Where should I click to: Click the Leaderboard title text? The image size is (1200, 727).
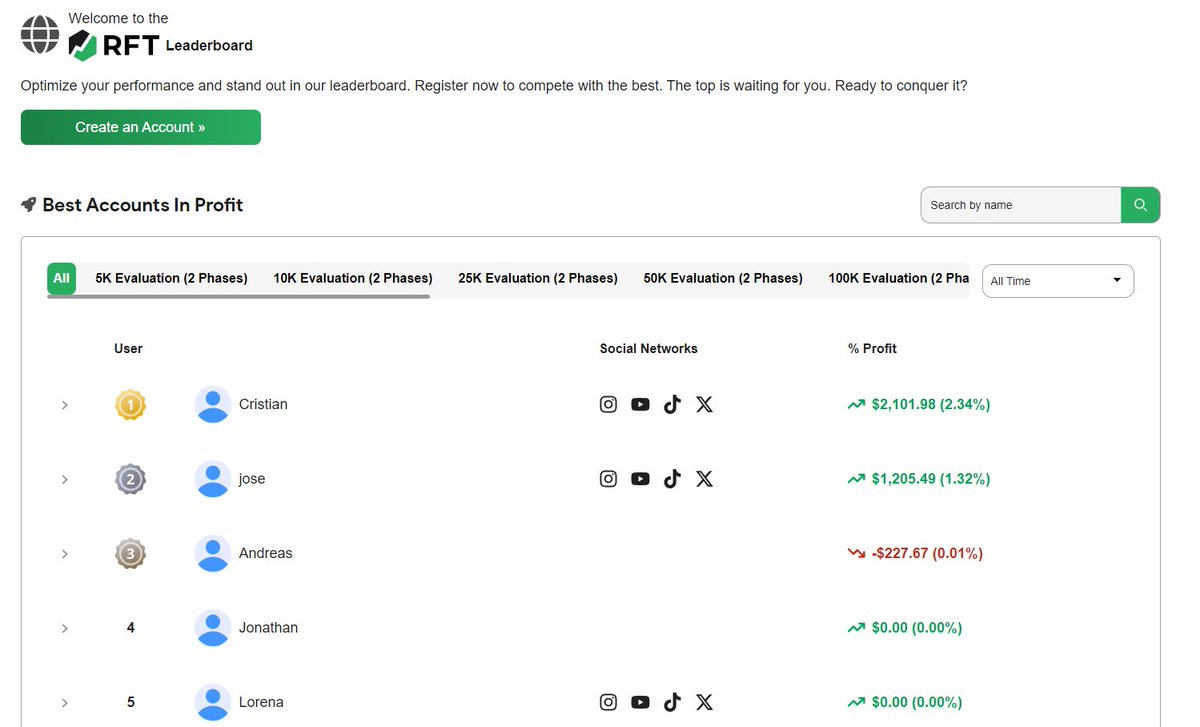[209, 45]
